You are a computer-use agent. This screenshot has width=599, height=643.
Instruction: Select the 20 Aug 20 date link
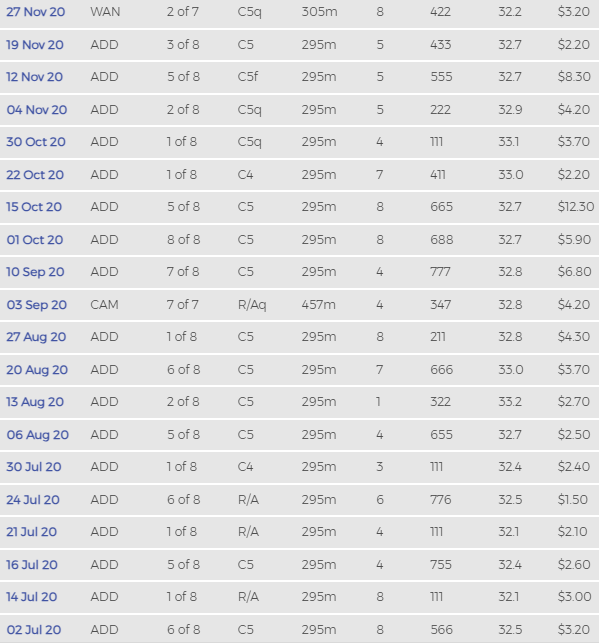pos(37,370)
